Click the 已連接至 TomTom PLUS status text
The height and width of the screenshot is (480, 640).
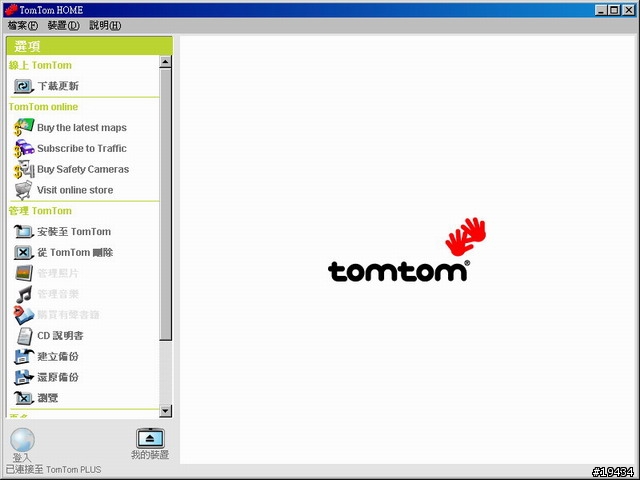[53, 470]
